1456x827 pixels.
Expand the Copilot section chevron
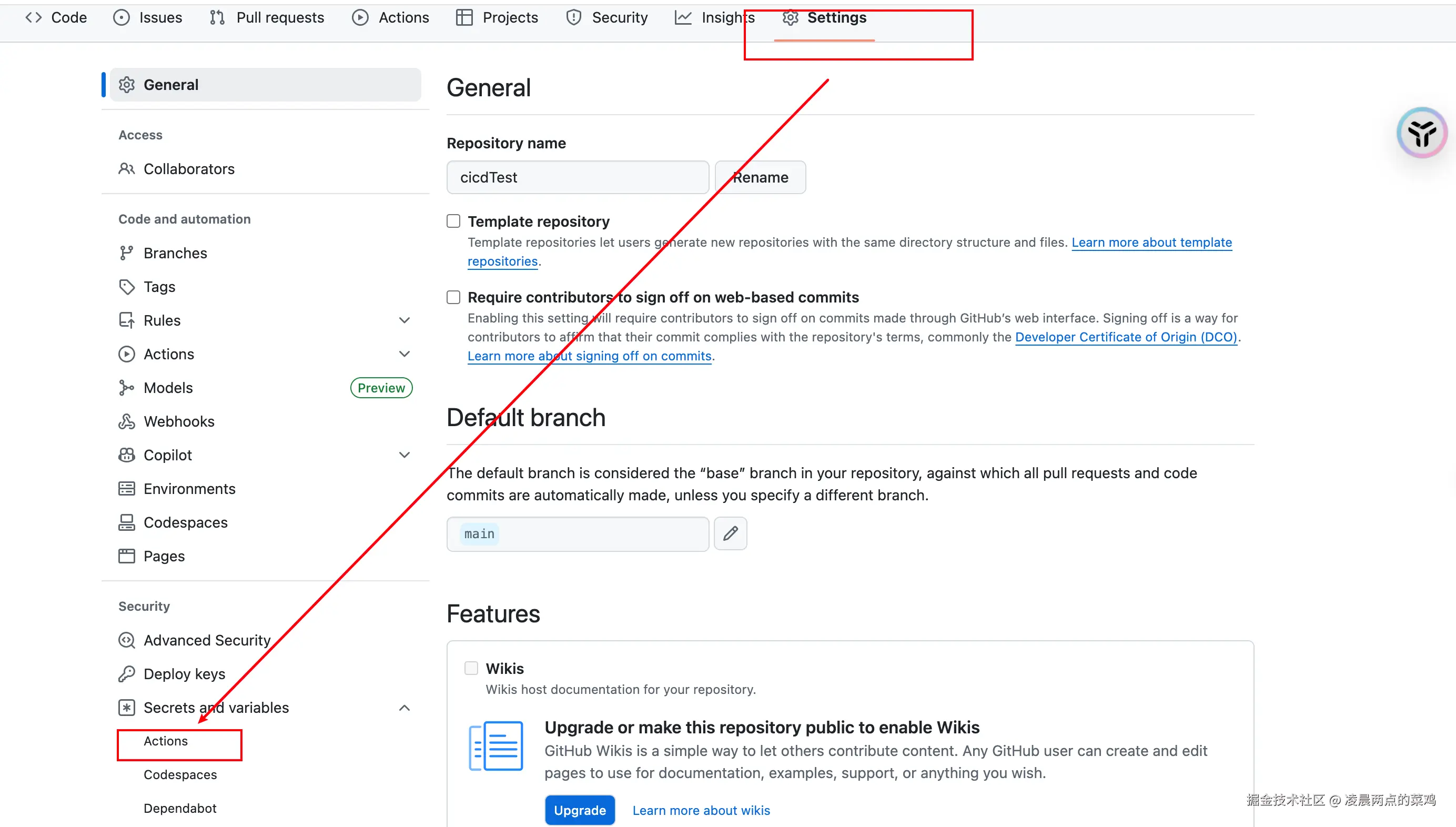405,455
